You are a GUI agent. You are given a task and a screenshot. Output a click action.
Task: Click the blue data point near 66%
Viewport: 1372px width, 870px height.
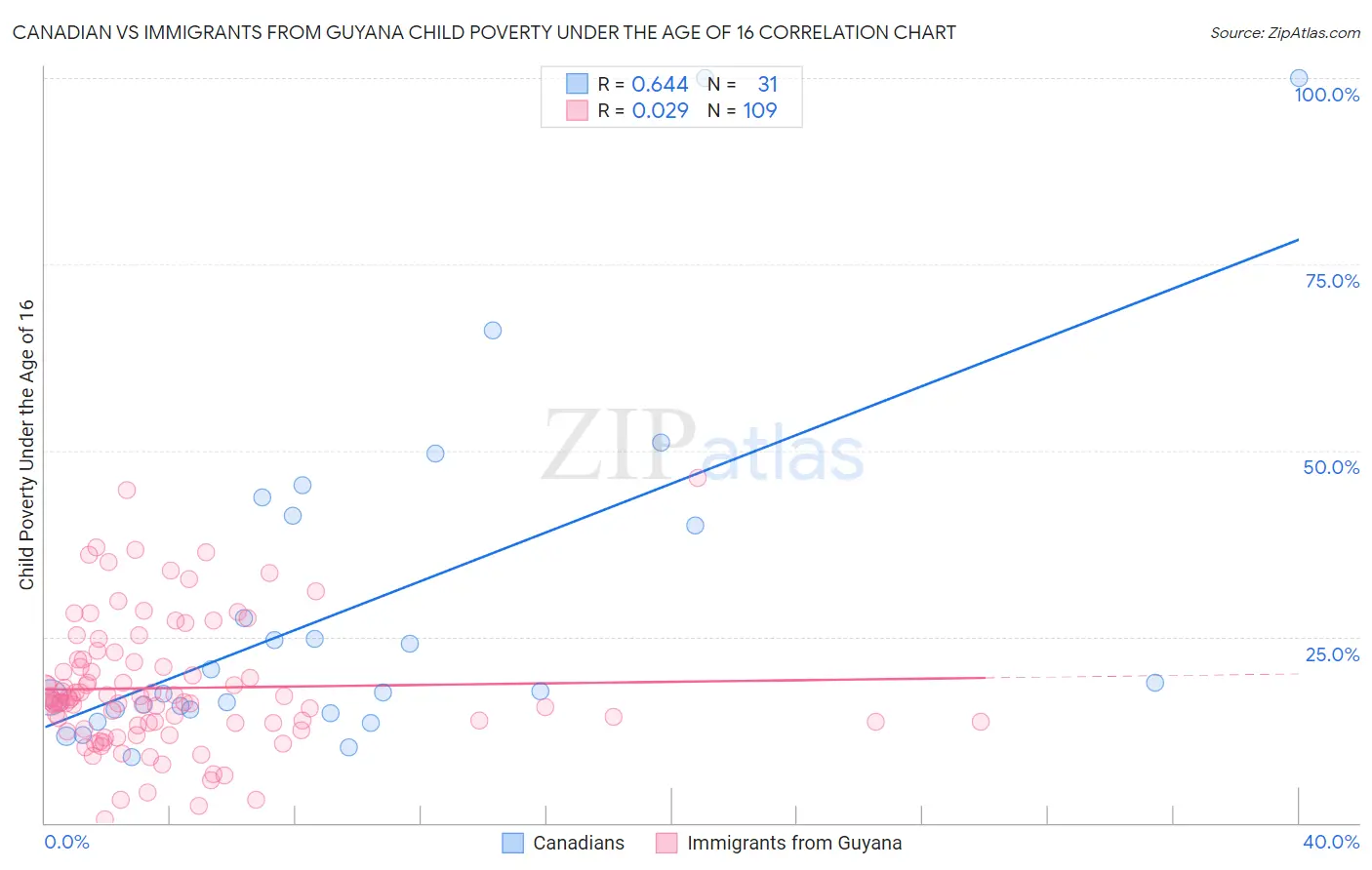click(x=493, y=331)
